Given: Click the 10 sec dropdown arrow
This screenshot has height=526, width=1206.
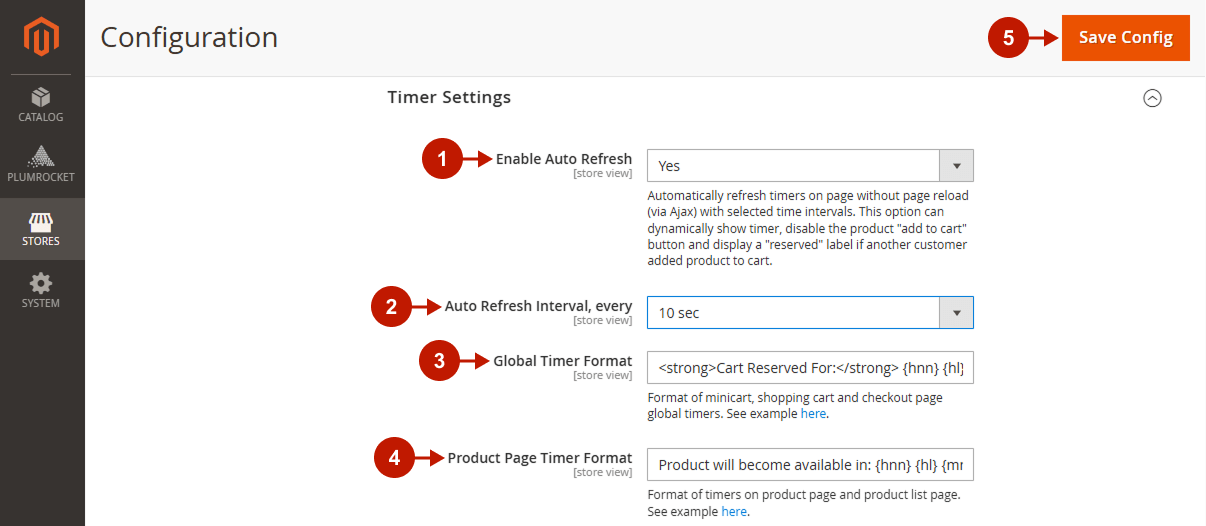Looking at the screenshot, I should pyautogui.click(x=956, y=313).
